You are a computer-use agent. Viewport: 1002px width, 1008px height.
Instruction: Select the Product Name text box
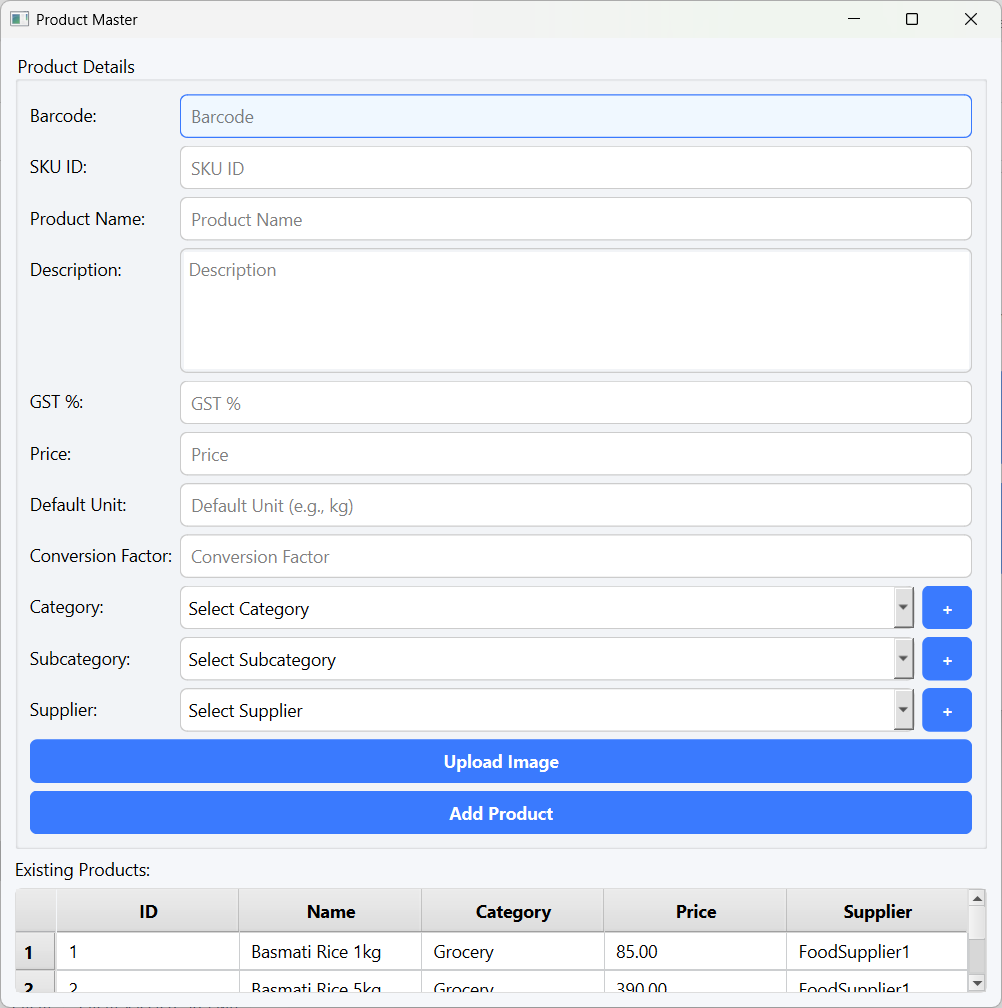click(575, 219)
